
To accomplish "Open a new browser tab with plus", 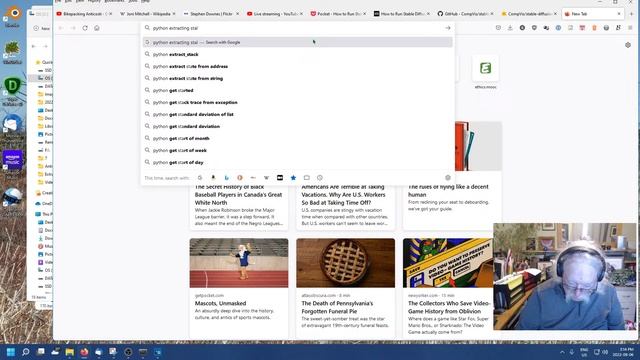I will 631,14.
